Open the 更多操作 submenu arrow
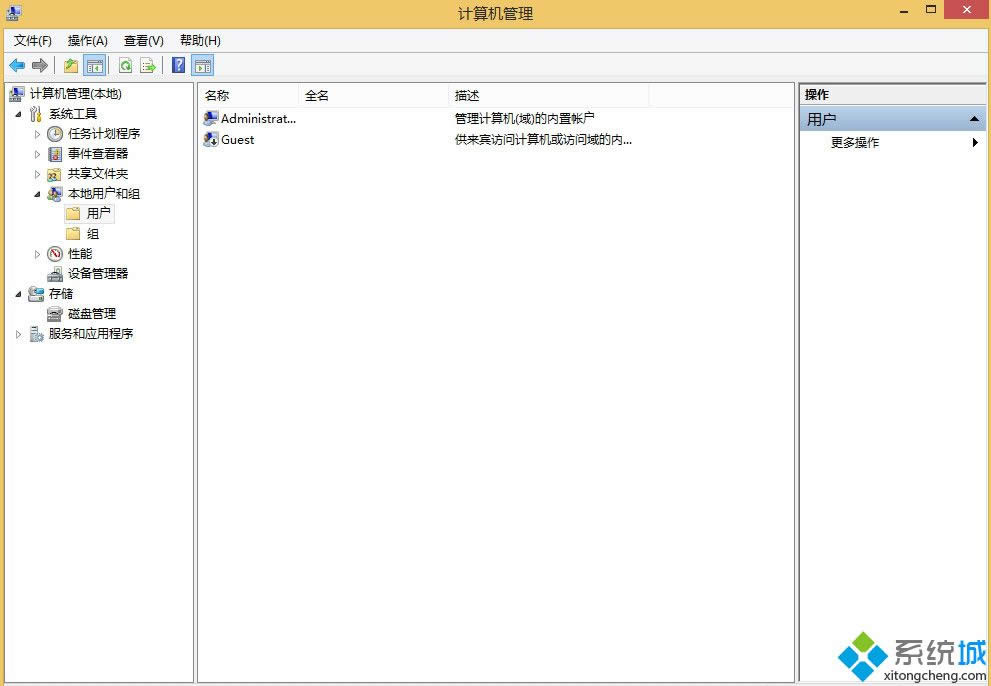Screen dimensions: 991x686 975,142
